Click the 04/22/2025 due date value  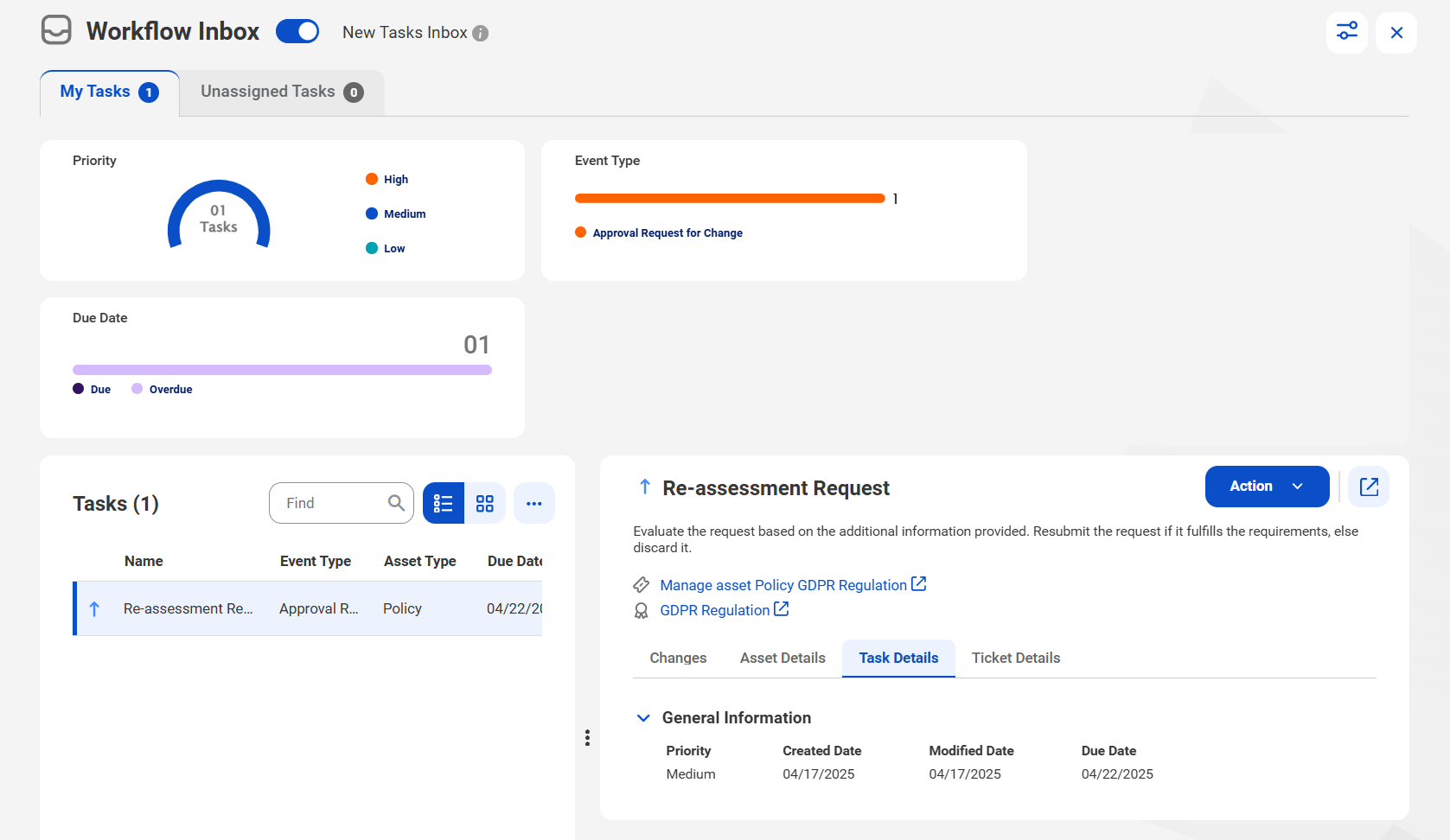point(1117,773)
